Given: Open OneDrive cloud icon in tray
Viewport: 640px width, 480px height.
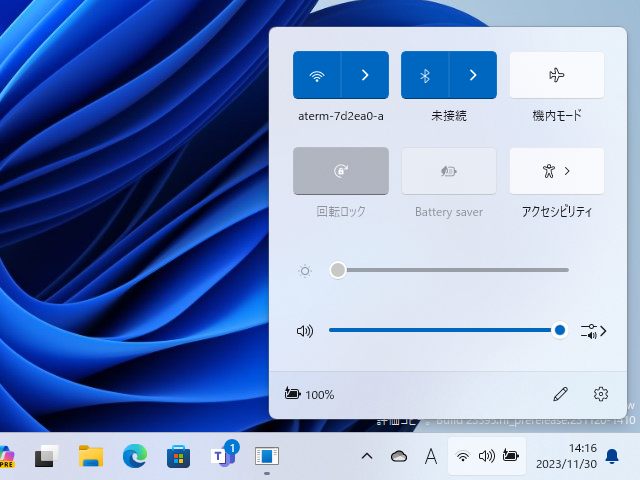Looking at the screenshot, I should point(399,456).
